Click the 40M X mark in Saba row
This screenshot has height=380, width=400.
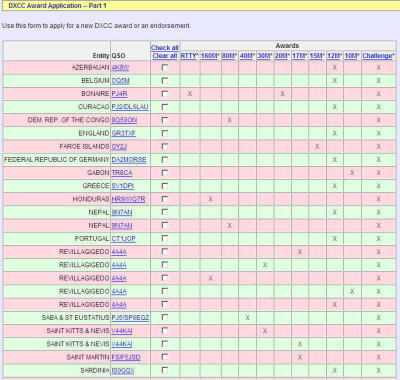[x=247, y=318]
